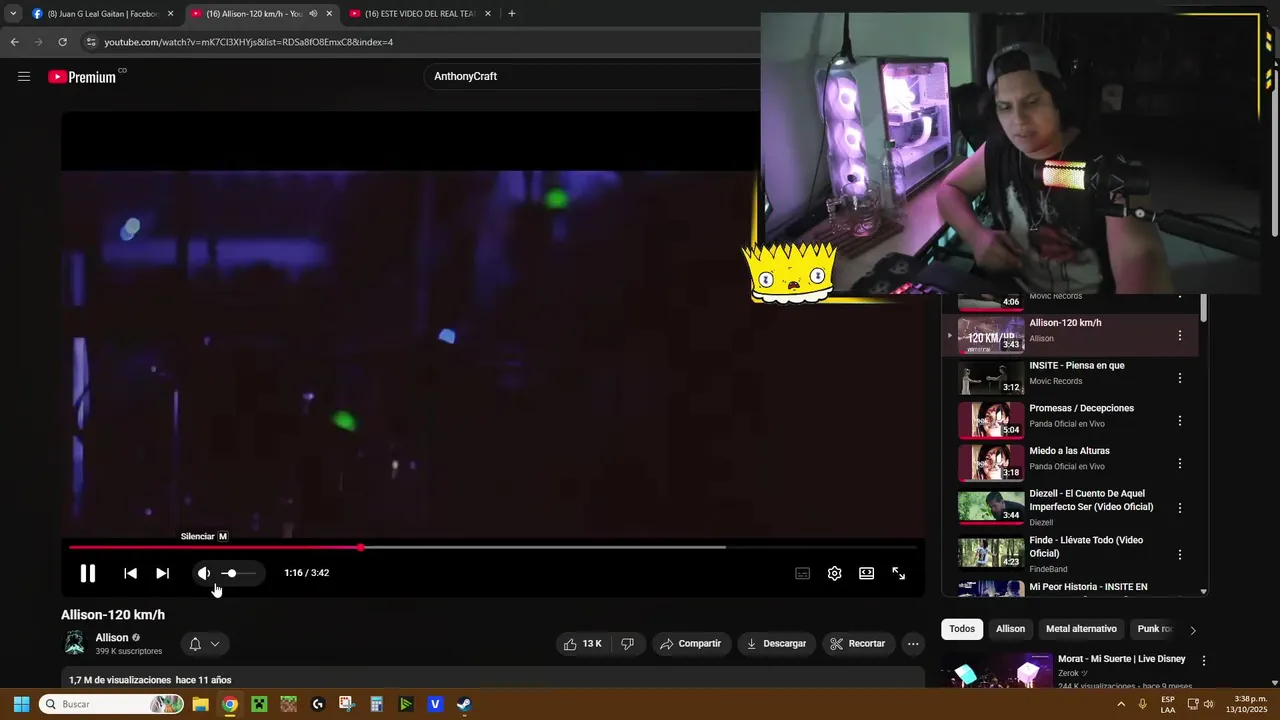Select the Metal alternativo filter chip
Screen dimensions: 1280x720
tap(1081, 629)
